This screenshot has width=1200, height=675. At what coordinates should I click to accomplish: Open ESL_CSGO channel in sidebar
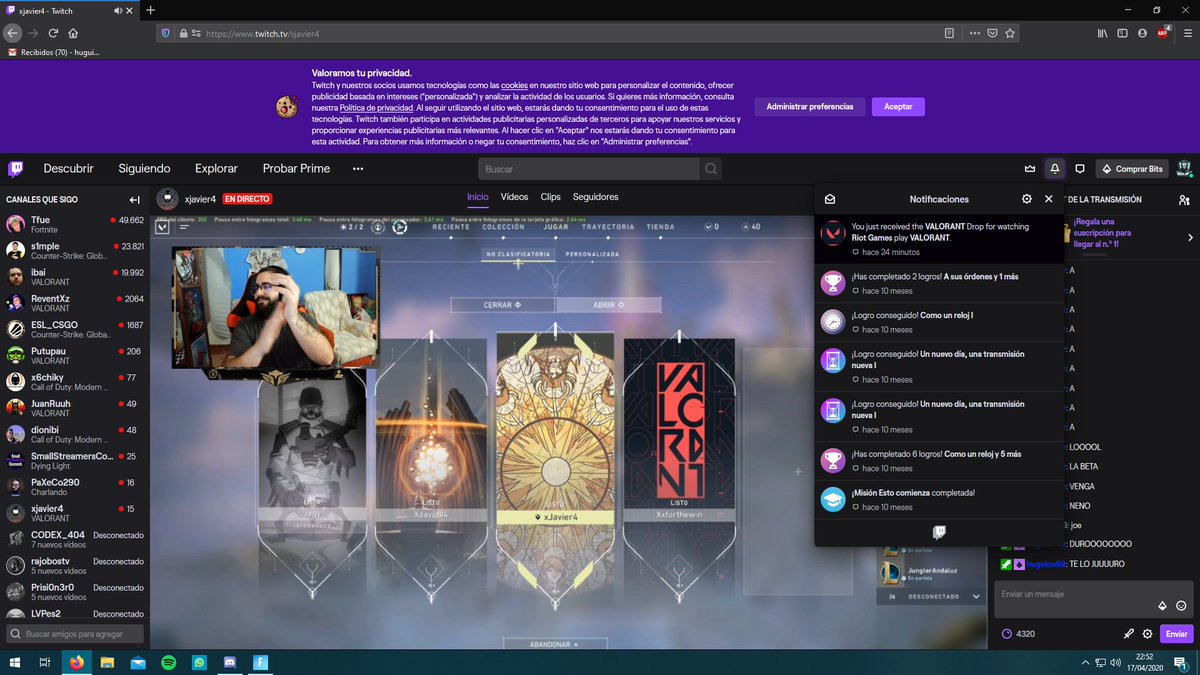[x=75, y=329]
